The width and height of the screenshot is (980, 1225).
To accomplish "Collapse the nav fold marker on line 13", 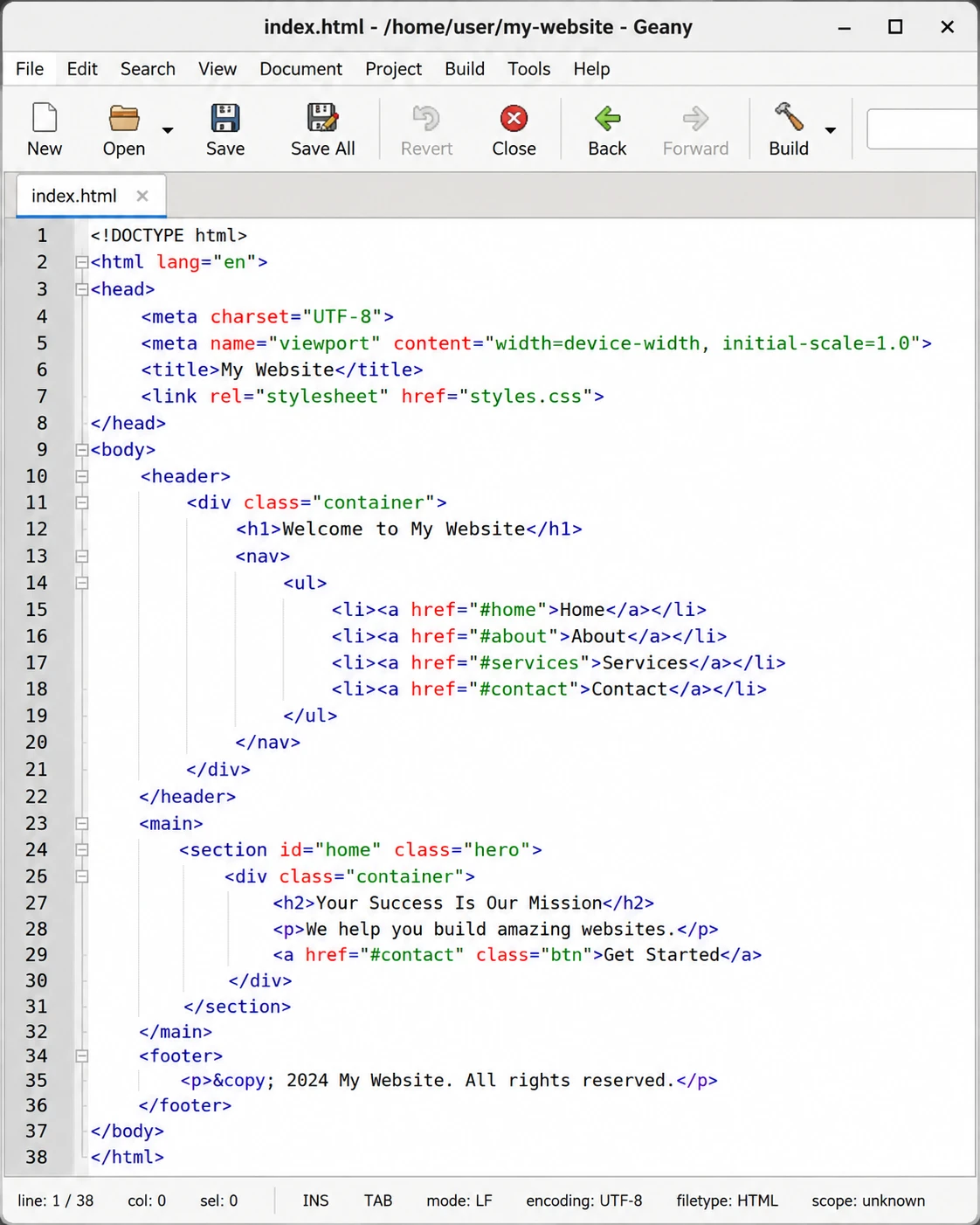I will pyautogui.click(x=81, y=556).
